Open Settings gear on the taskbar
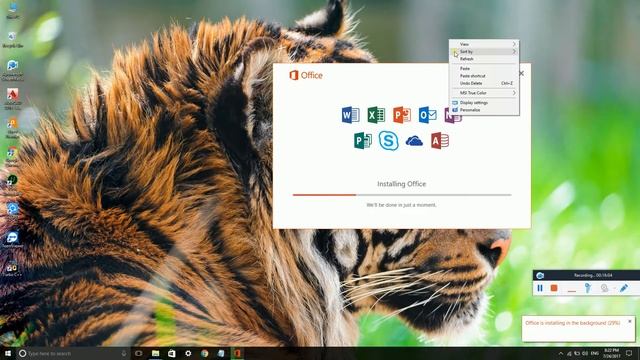The image size is (640, 360). [x=188, y=353]
